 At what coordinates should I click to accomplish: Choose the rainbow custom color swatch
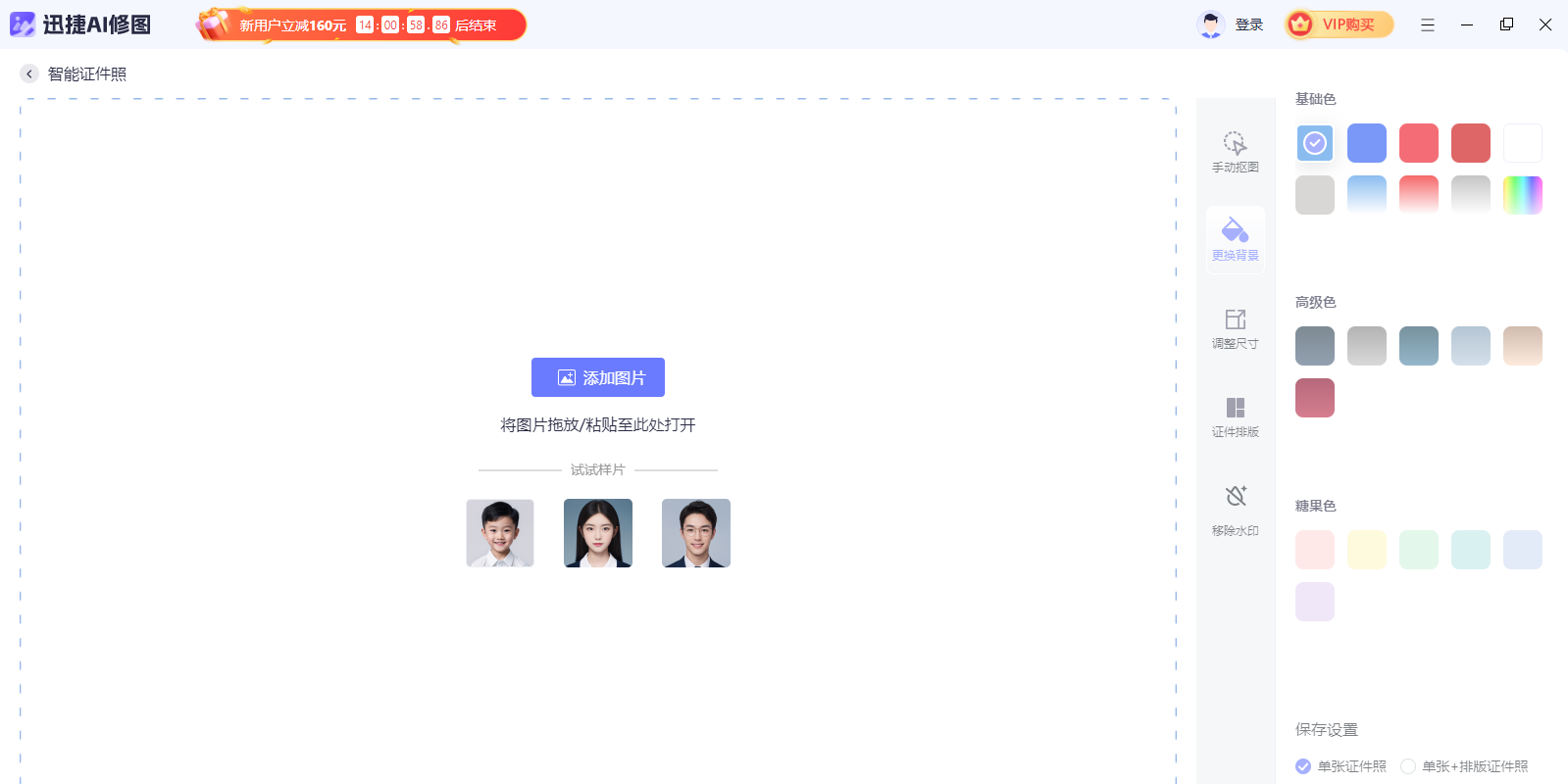[1522, 195]
